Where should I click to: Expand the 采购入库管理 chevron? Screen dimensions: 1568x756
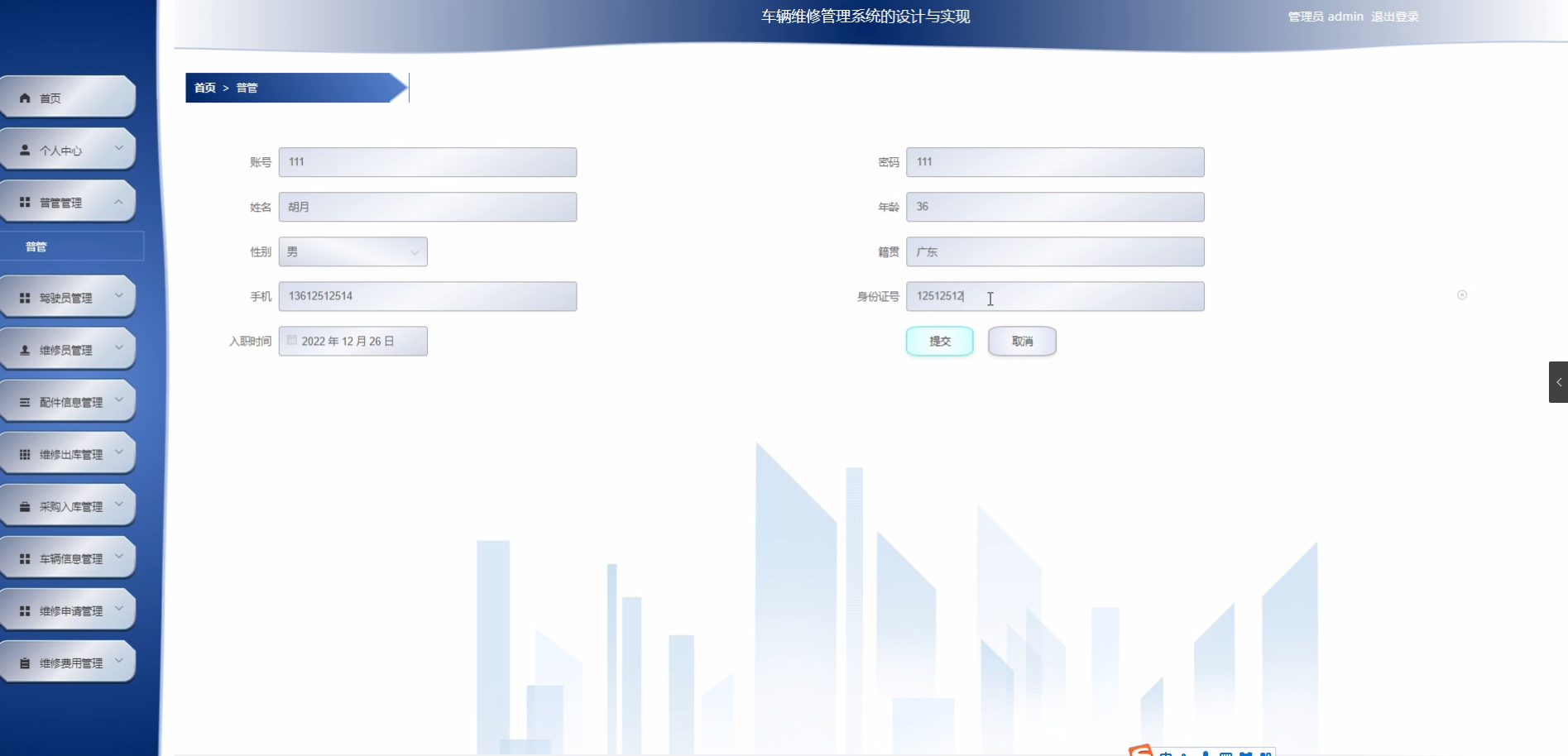(119, 504)
